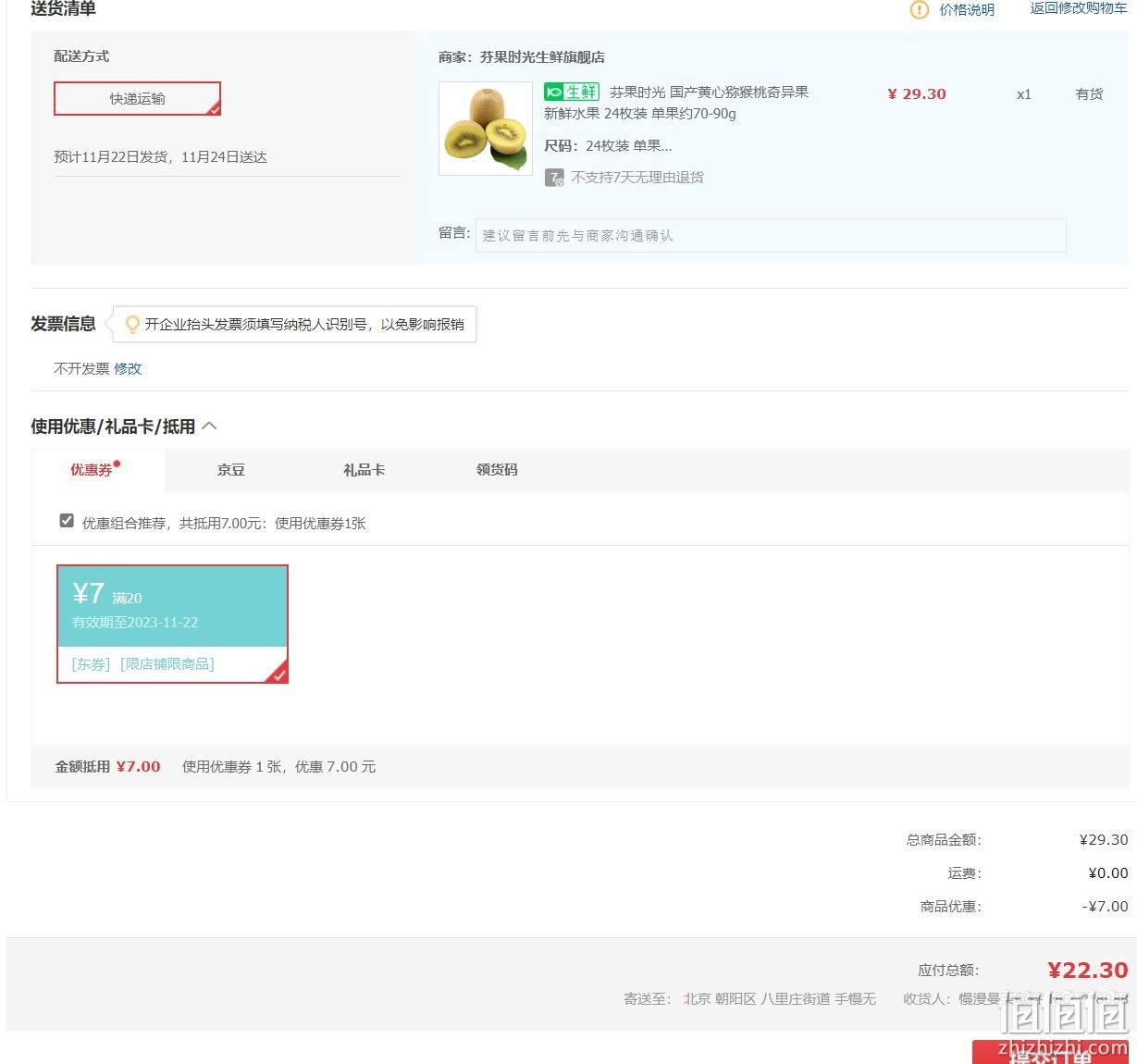Click the 应付总额 ¥22.30 total
Viewport: 1137px width, 1064px height.
pos(1088,970)
